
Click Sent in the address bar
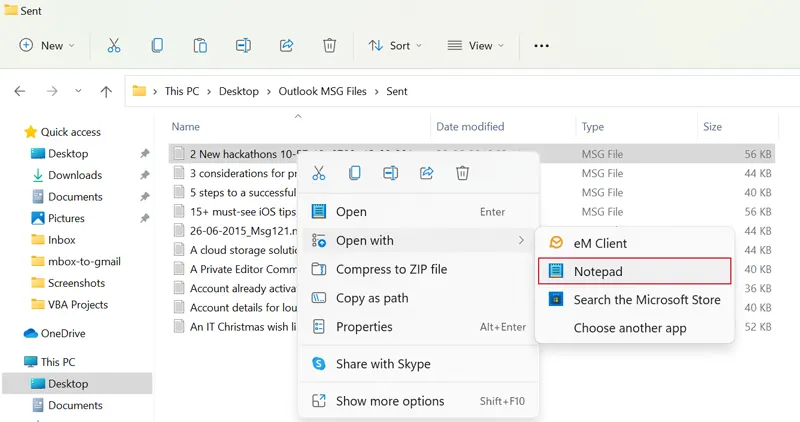click(396, 91)
